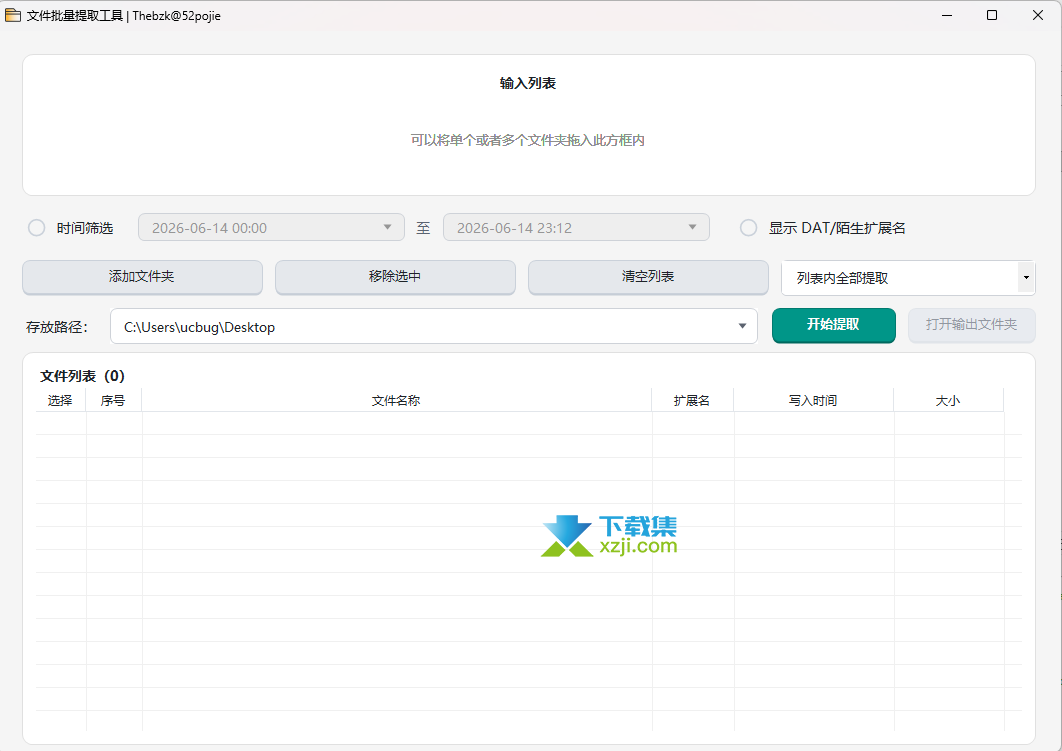
Task: Sort by 文件名称 column header
Action: [396, 400]
